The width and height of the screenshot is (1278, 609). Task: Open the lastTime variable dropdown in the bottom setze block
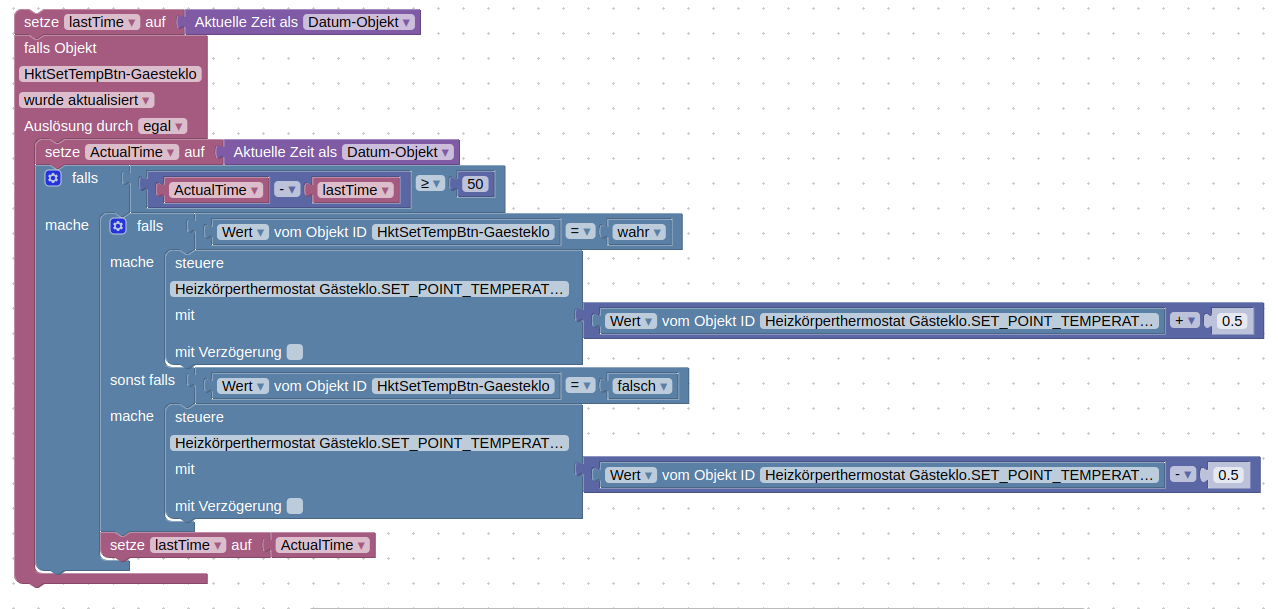[188, 545]
